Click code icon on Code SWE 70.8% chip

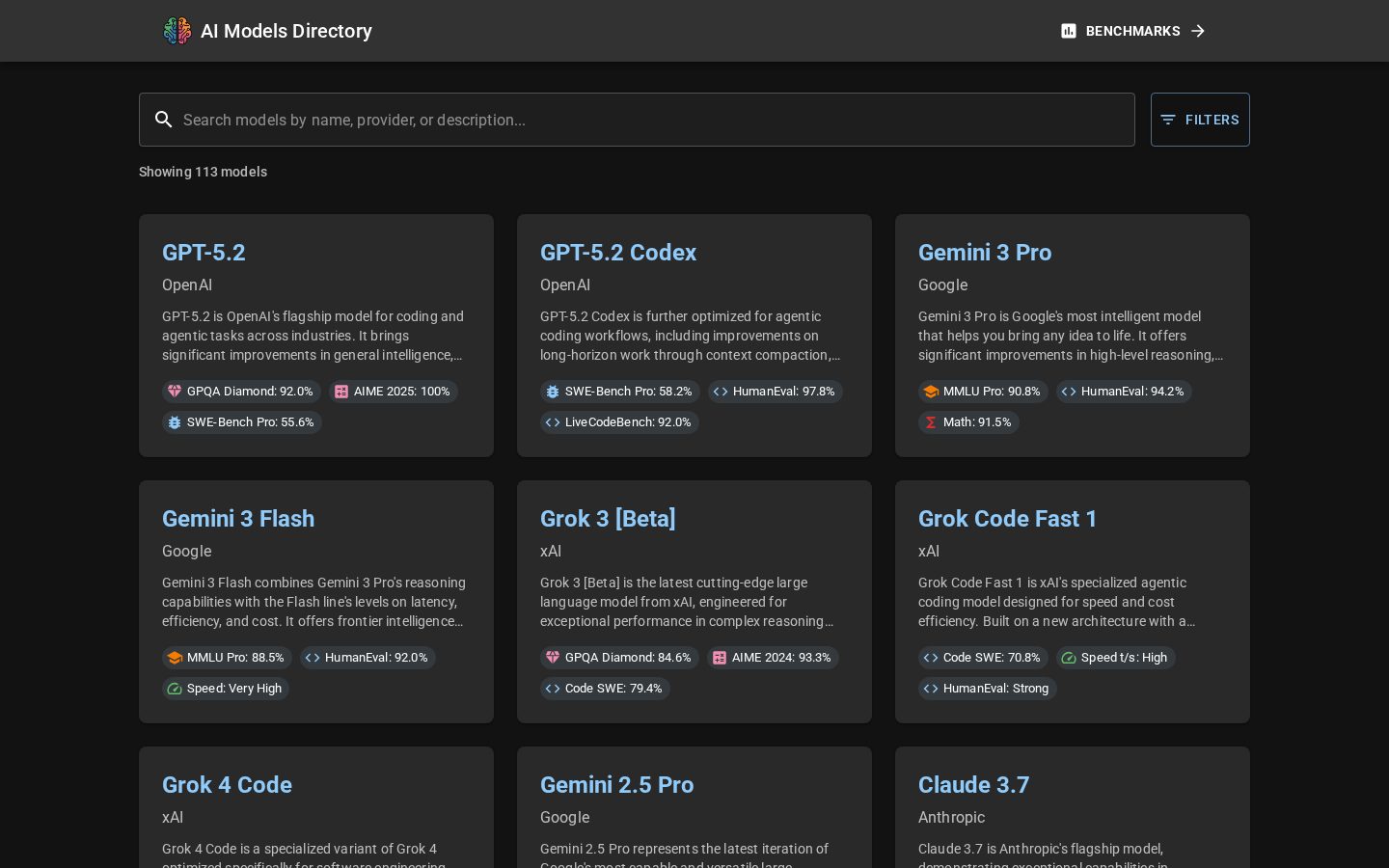[x=931, y=658]
